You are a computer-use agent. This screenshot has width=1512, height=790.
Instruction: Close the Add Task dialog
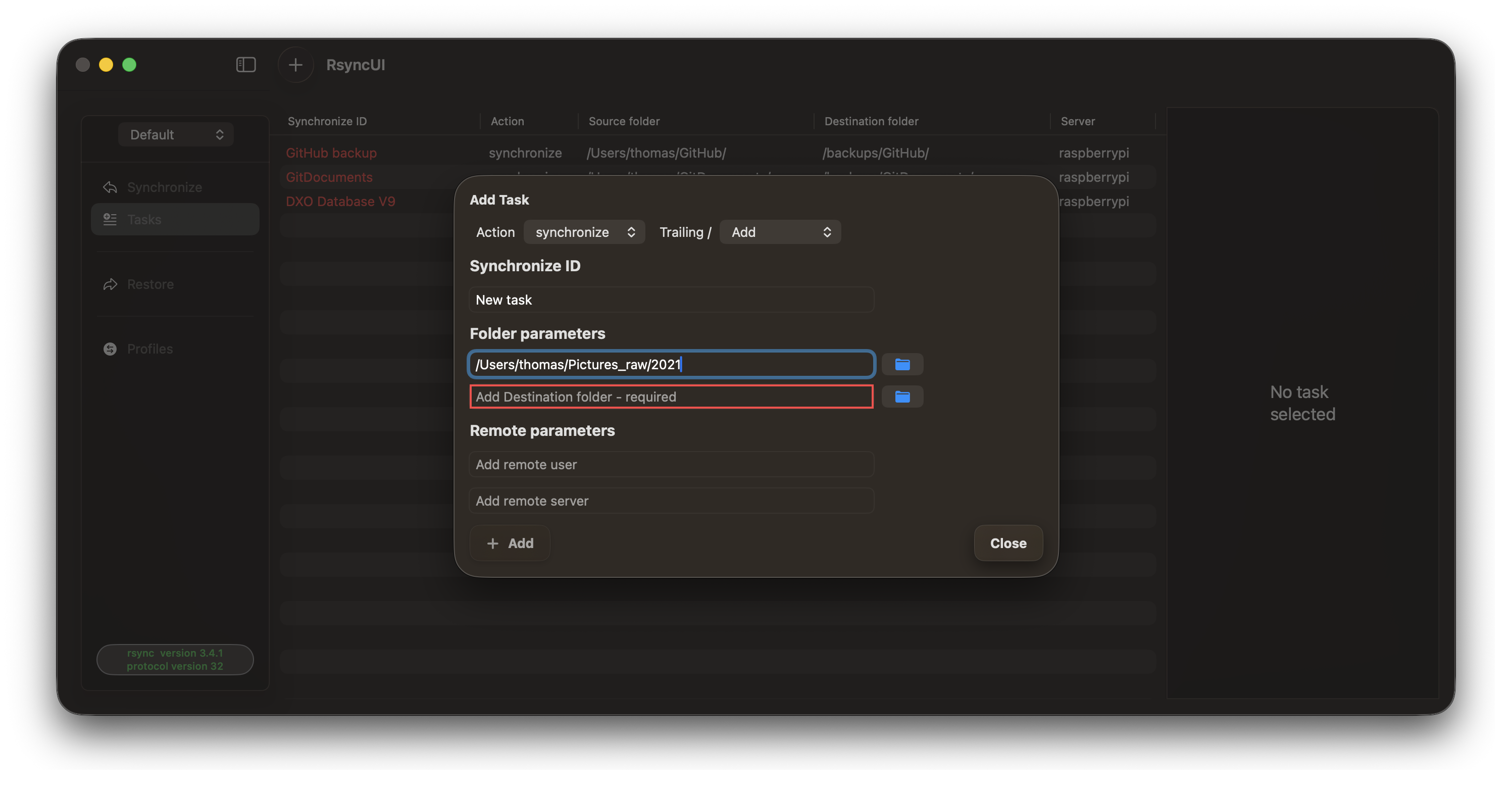point(1008,543)
